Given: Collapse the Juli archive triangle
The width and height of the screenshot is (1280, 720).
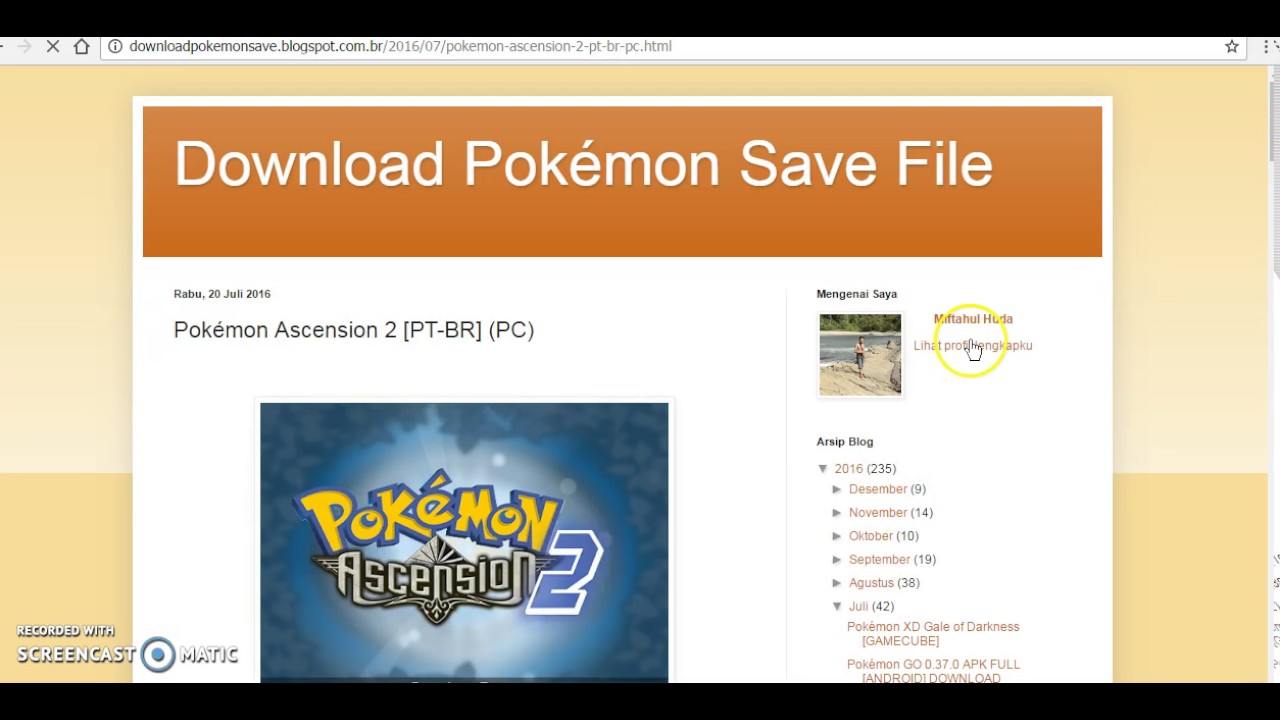Looking at the screenshot, I should pyautogui.click(x=838, y=606).
